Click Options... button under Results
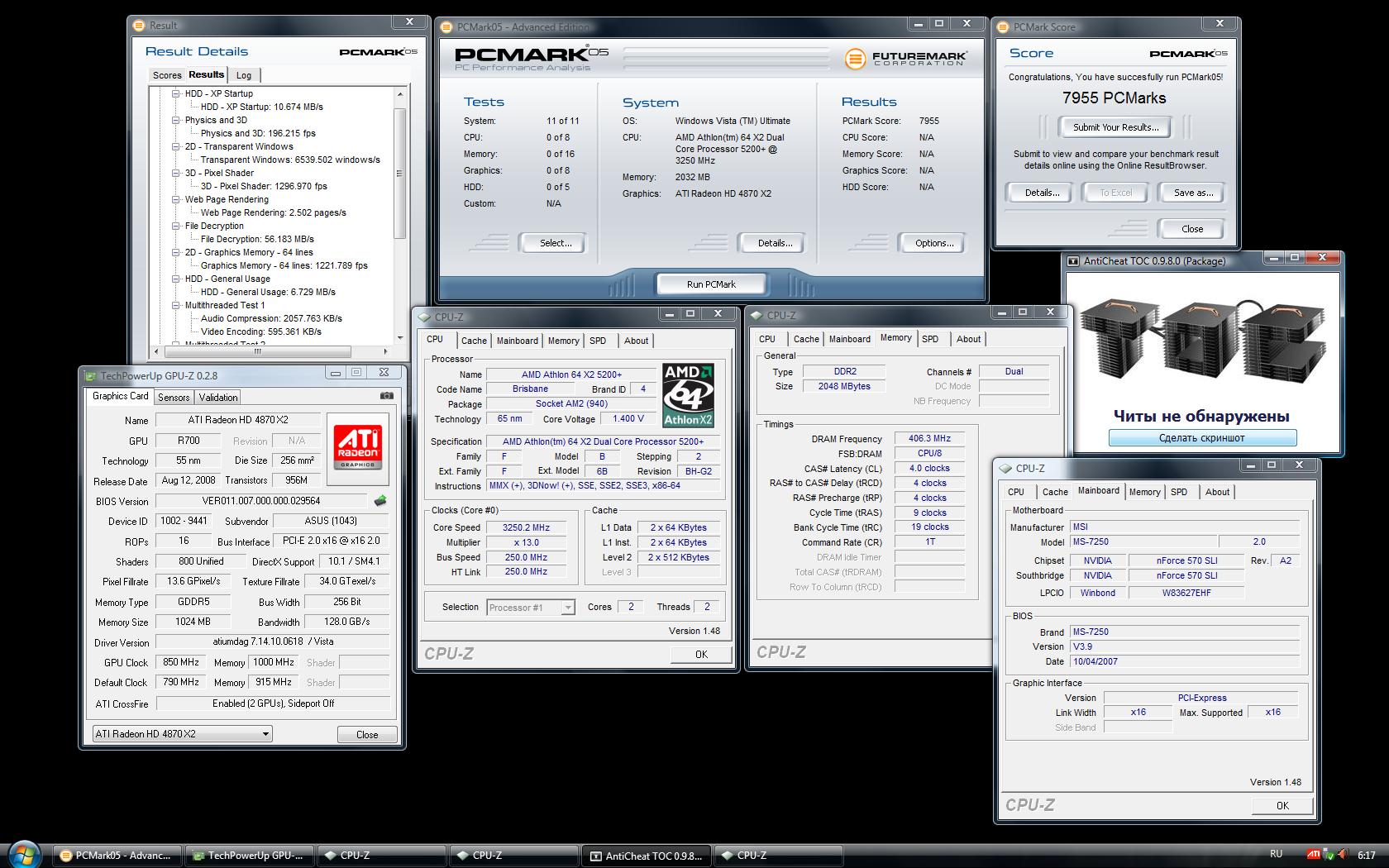 point(934,243)
